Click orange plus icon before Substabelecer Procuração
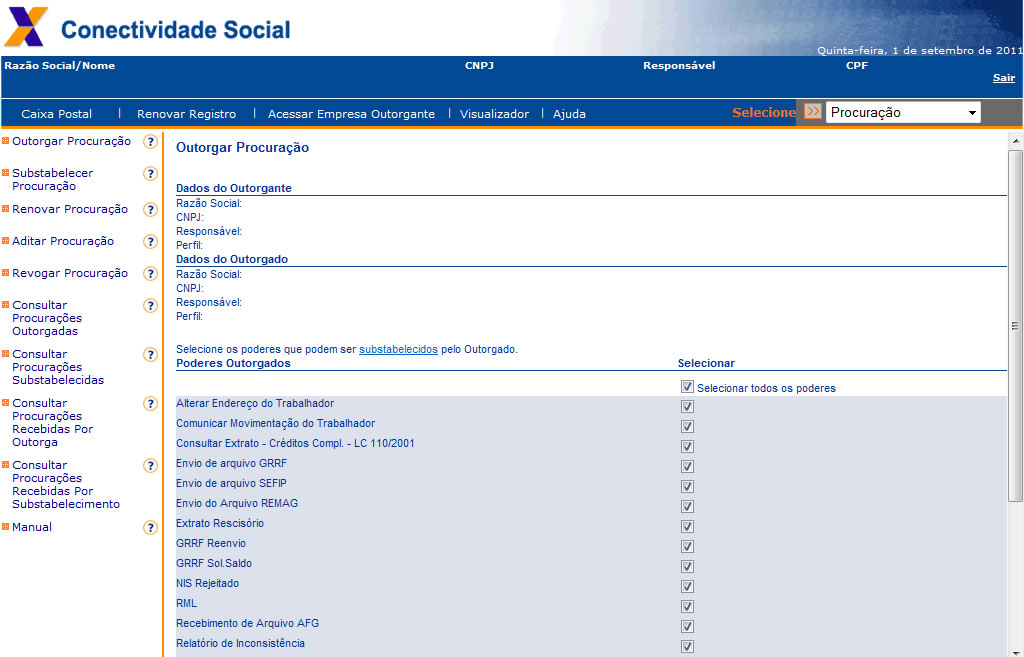The height and width of the screenshot is (657, 1024). 5,172
